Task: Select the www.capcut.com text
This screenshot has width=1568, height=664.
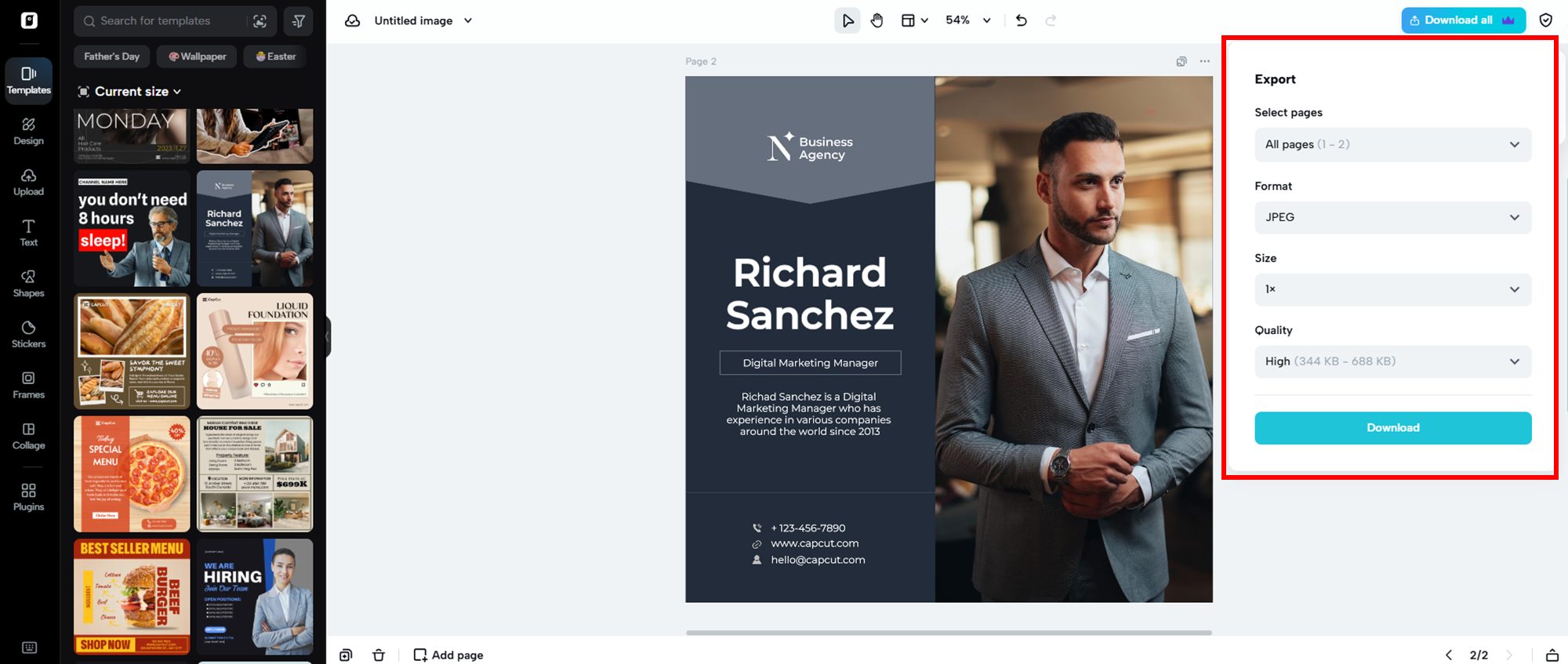Action: tap(815, 543)
